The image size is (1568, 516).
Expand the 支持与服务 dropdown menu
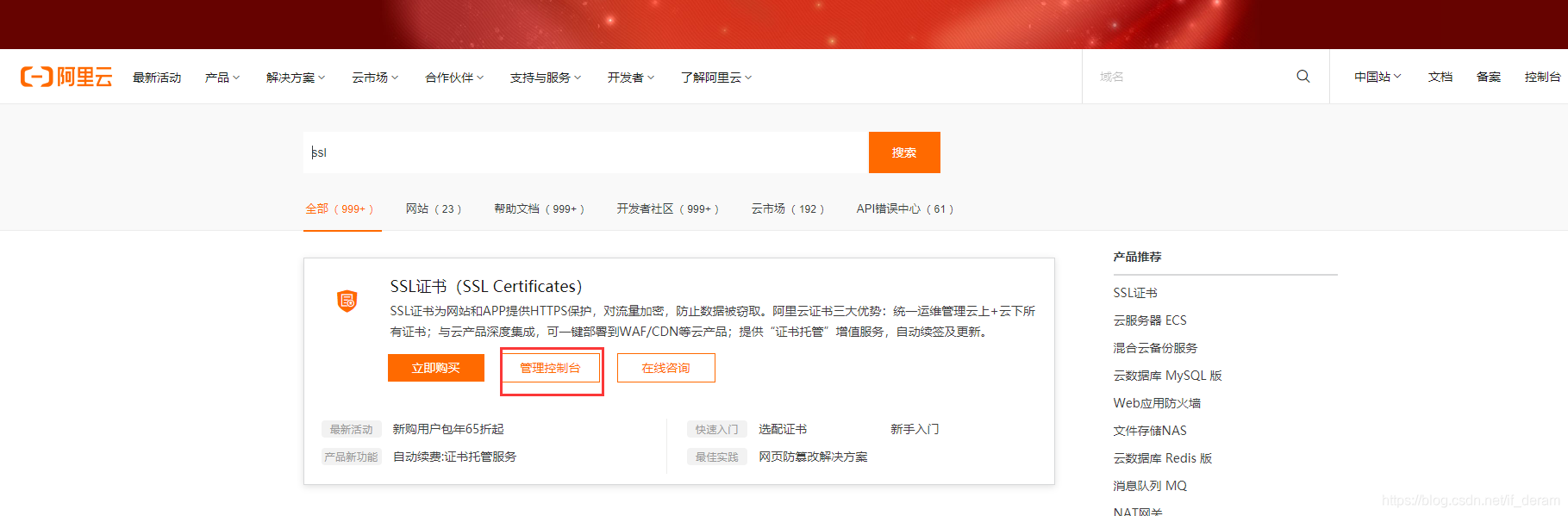[546, 78]
